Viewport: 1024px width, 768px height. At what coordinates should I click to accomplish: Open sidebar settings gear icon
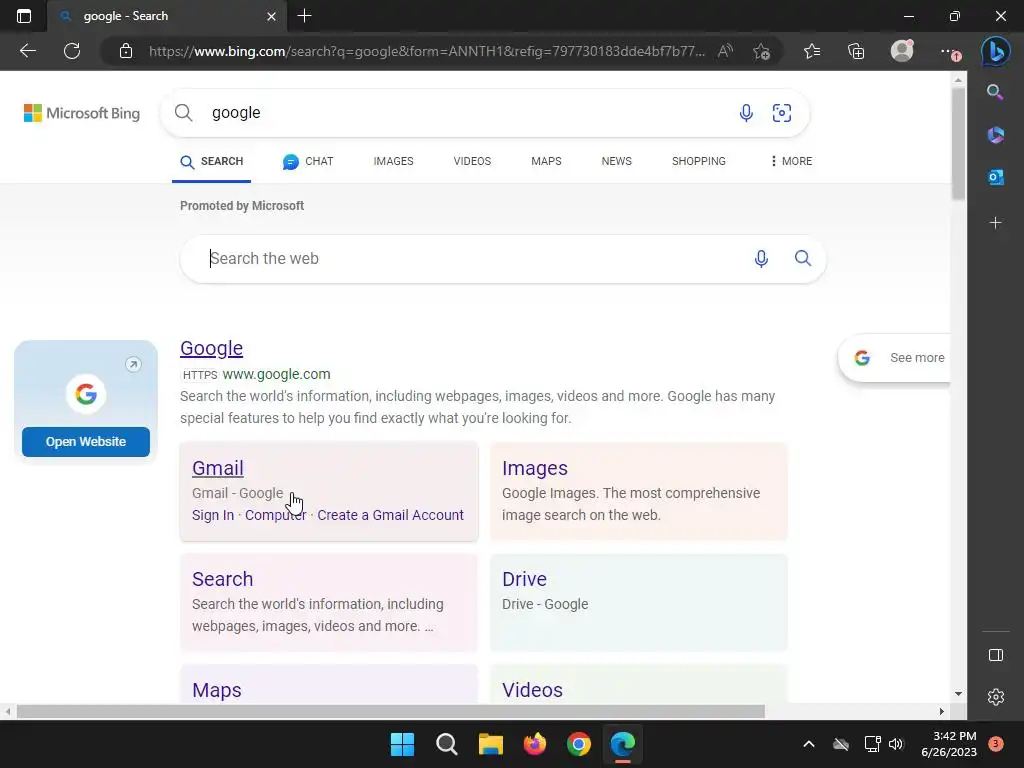(x=995, y=697)
